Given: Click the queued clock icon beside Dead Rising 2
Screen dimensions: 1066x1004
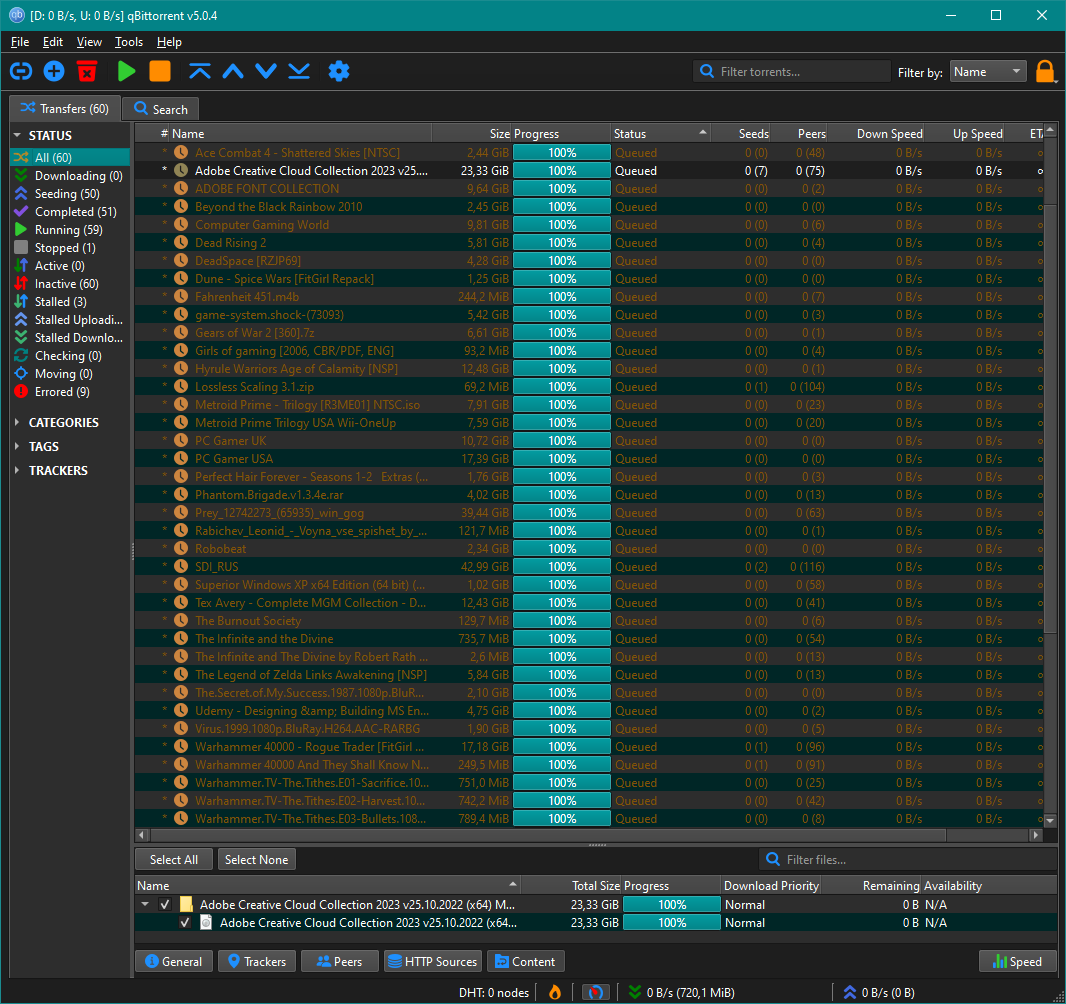Looking at the screenshot, I should (181, 243).
